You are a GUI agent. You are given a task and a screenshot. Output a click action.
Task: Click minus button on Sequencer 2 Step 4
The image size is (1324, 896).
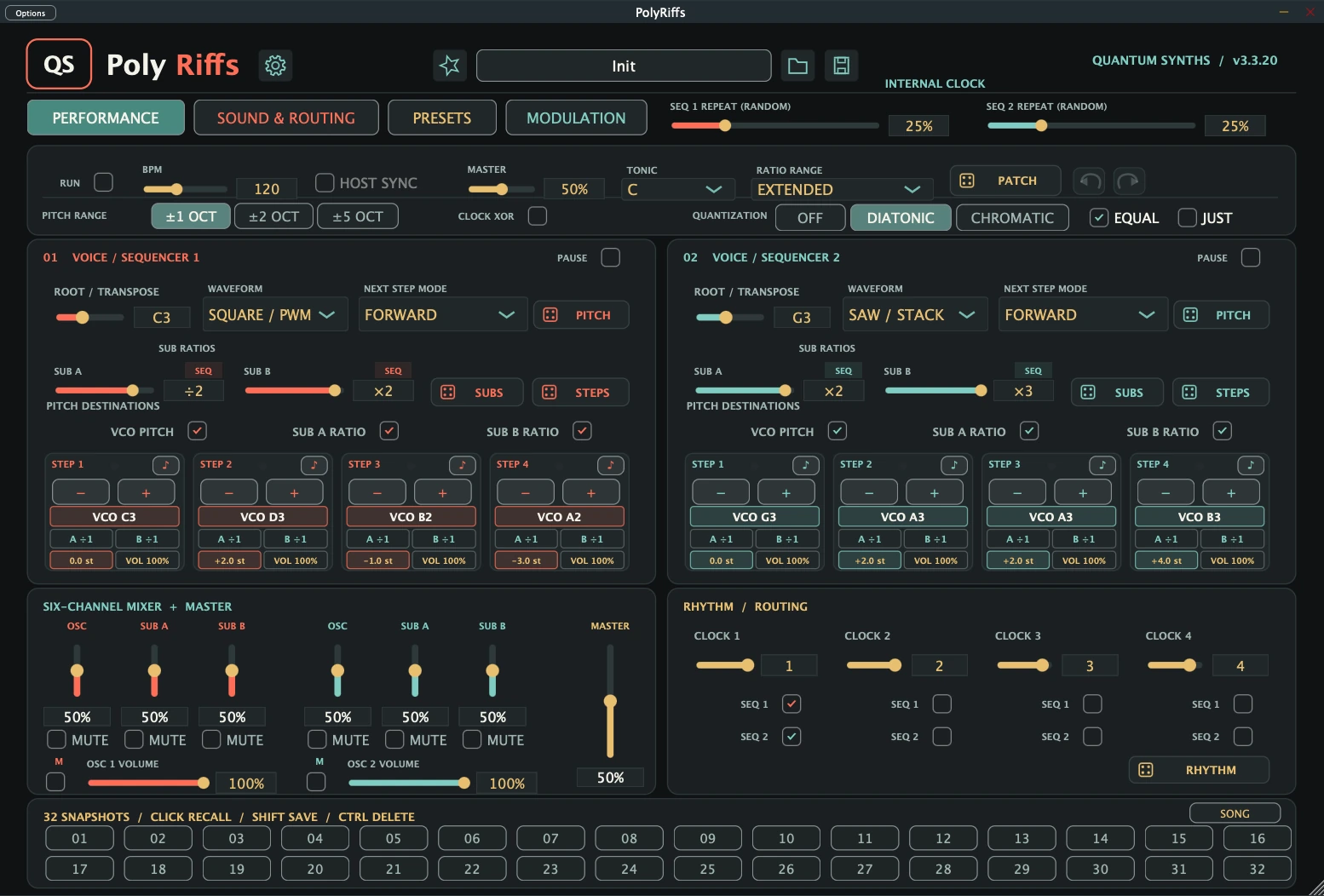click(x=1166, y=492)
